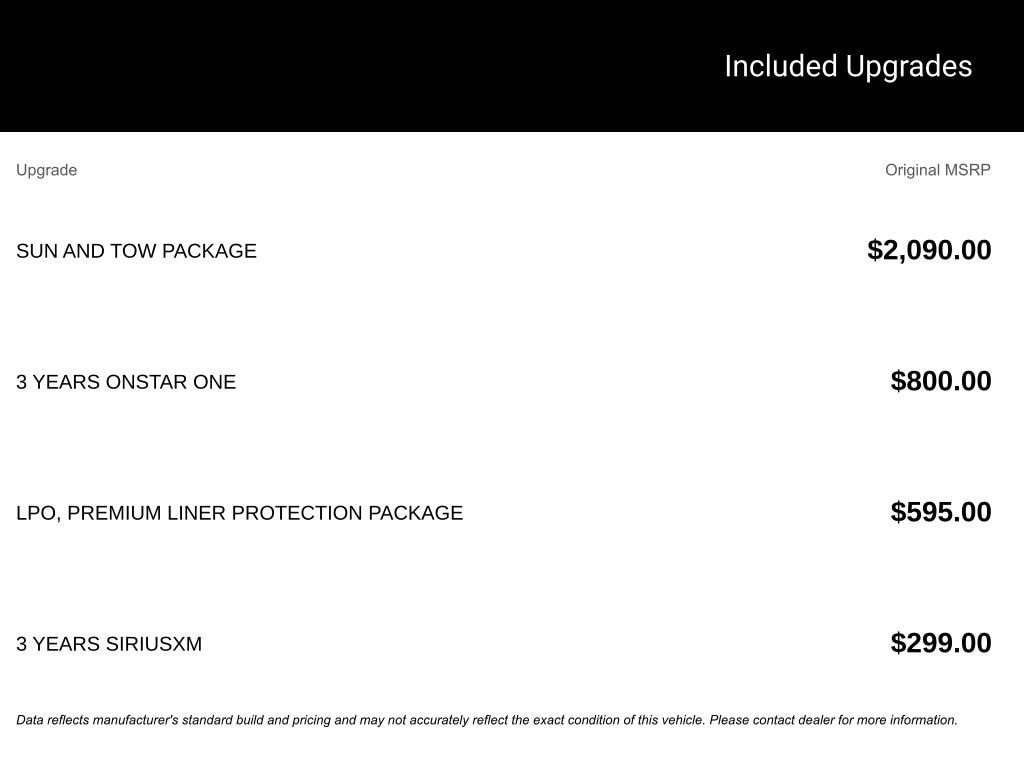Click the SUN AND TOW PACKAGE row label
The height and width of the screenshot is (768, 1024).
tap(136, 251)
